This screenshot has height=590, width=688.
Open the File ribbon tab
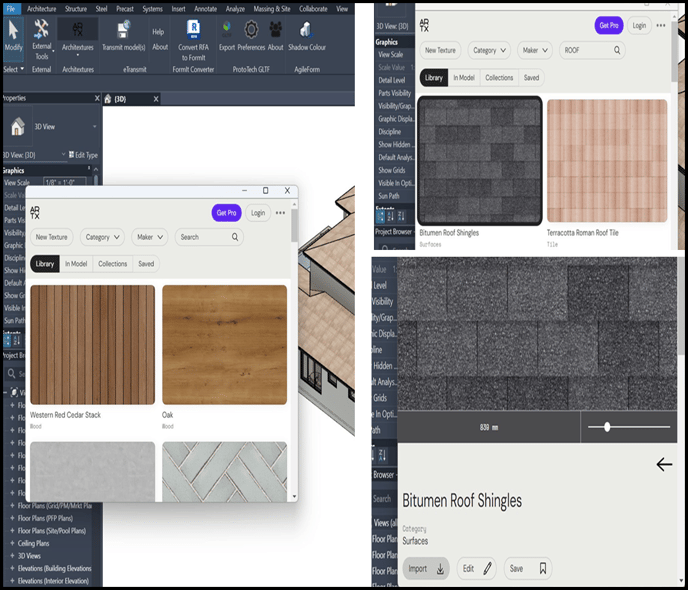pyautogui.click(x=11, y=8)
